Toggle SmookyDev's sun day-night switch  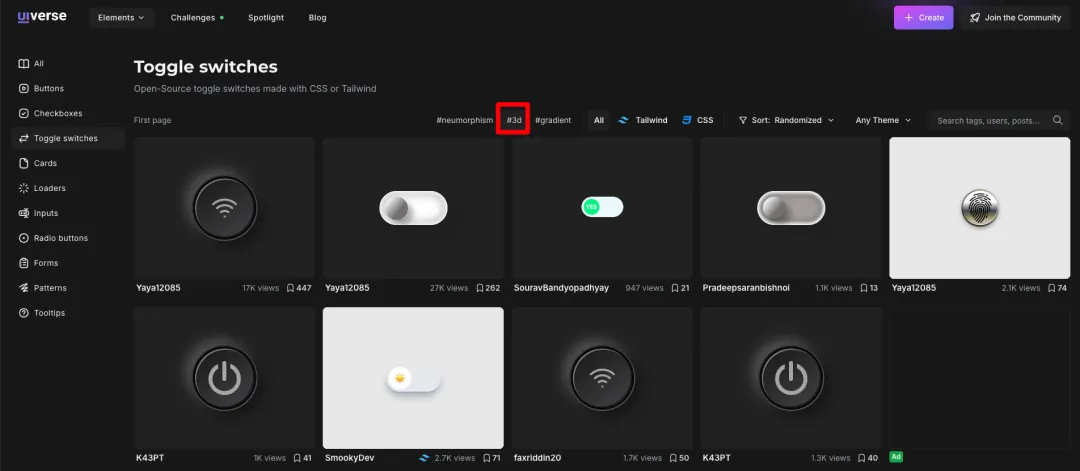[413, 379]
